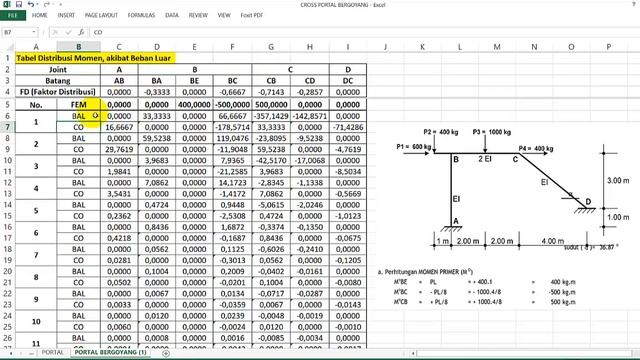Select column P header
This screenshot has width=640, height=360.
[x=609, y=47]
